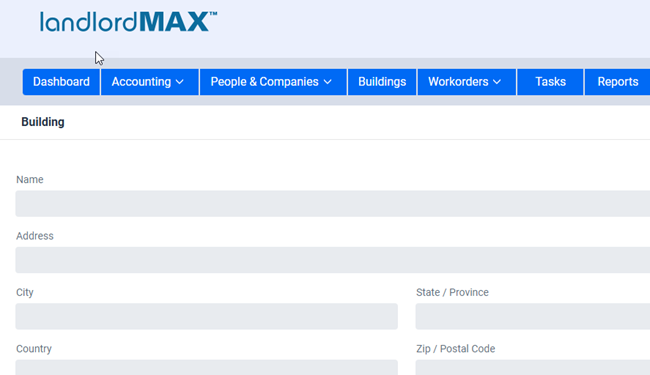Image resolution: width=650 pixels, height=375 pixels.
Task: Click the Zip / Postal Code label
Action: pyautogui.click(x=456, y=348)
